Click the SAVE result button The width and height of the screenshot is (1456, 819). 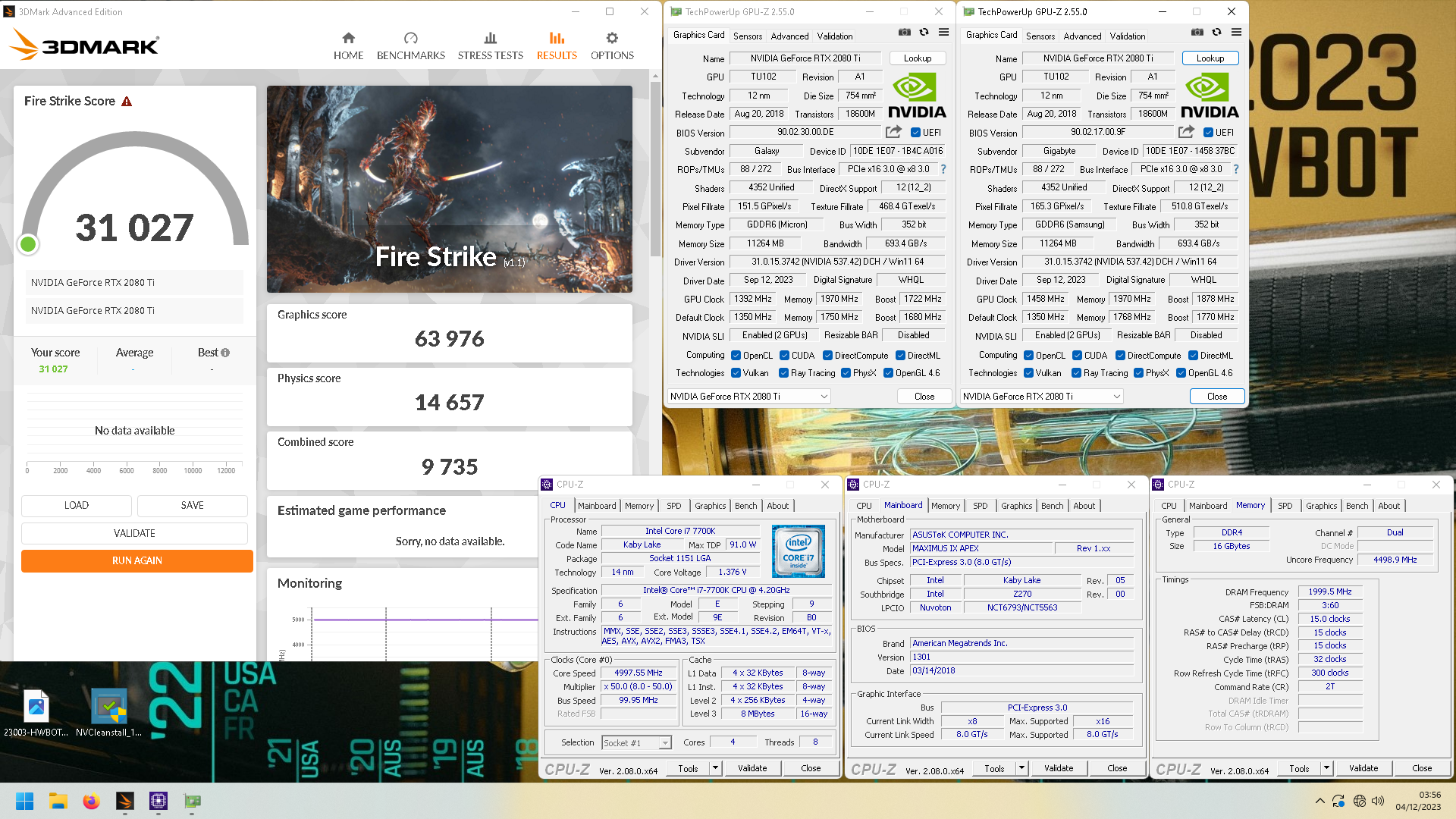pyautogui.click(x=193, y=506)
